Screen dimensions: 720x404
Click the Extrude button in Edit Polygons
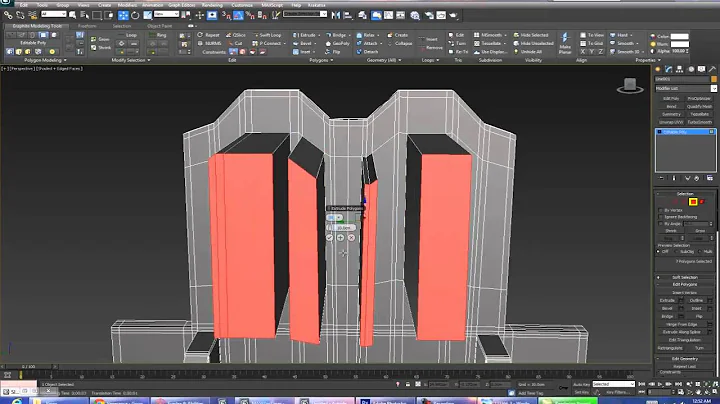(667, 300)
